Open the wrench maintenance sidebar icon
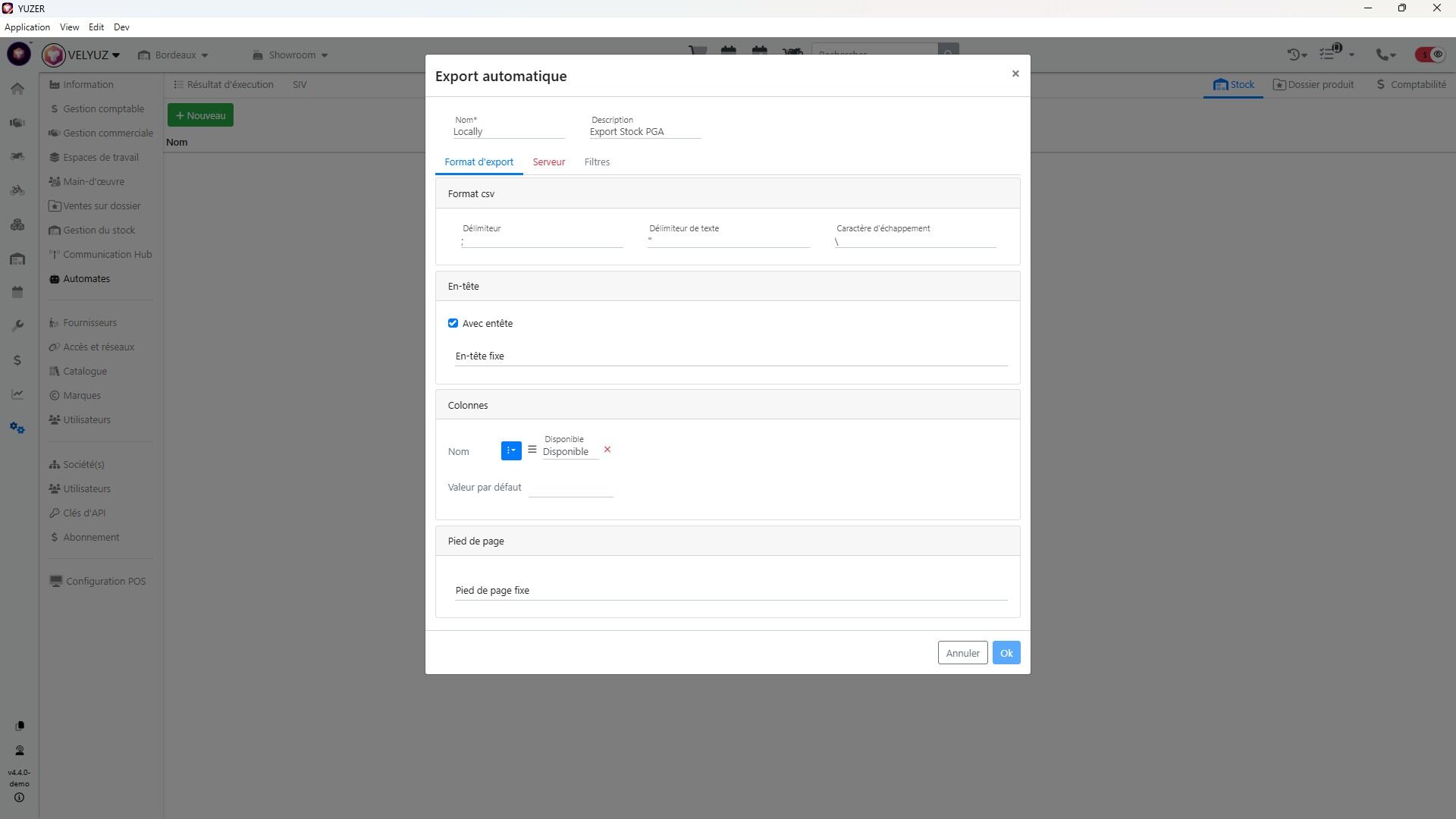Image resolution: width=1456 pixels, height=819 pixels. (17, 326)
